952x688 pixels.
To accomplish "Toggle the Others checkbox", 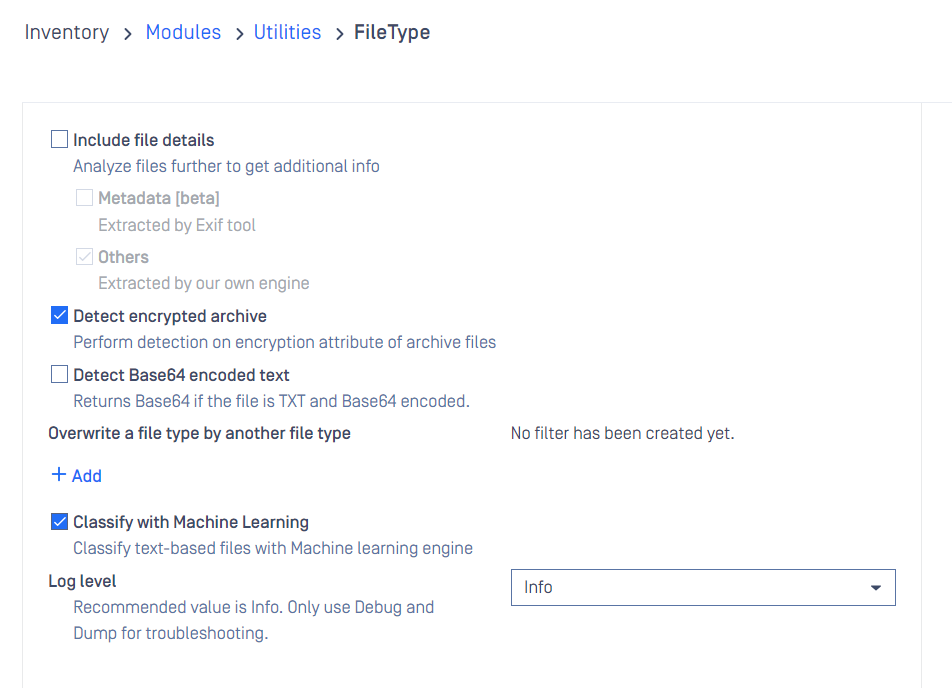I will (84, 256).
